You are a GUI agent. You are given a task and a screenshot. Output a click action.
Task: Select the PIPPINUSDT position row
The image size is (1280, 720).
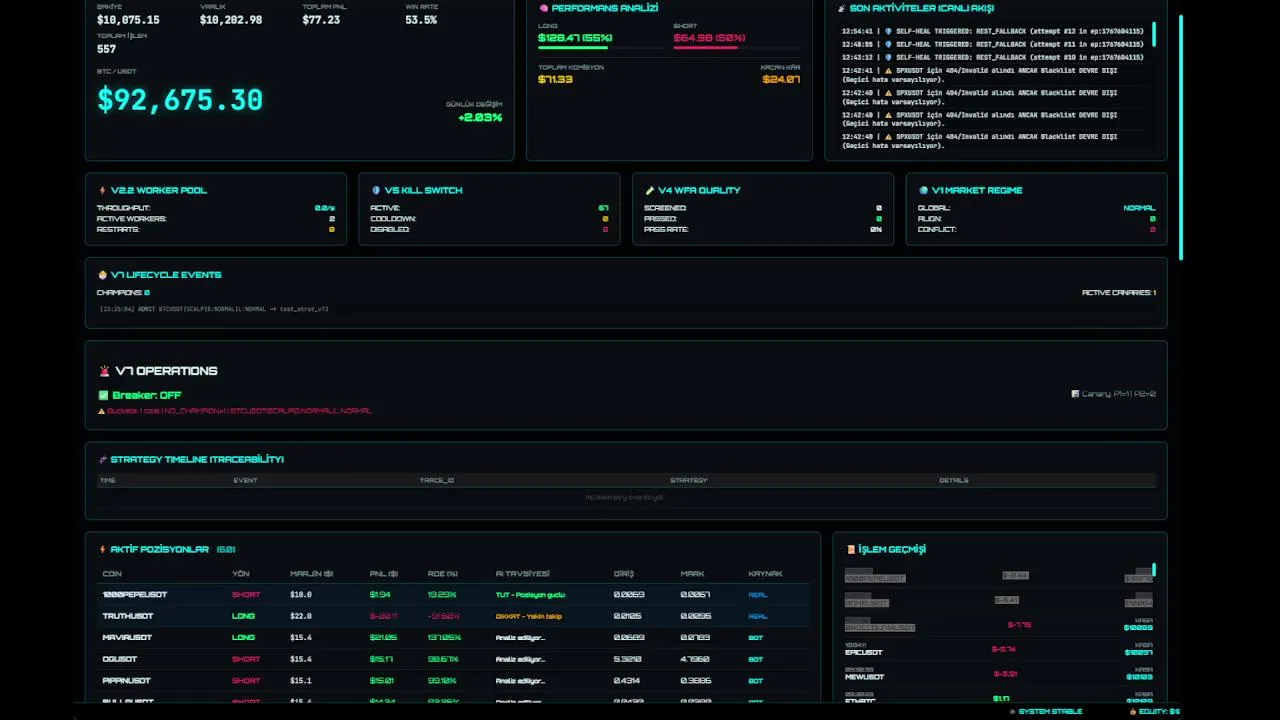(x=453, y=680)
